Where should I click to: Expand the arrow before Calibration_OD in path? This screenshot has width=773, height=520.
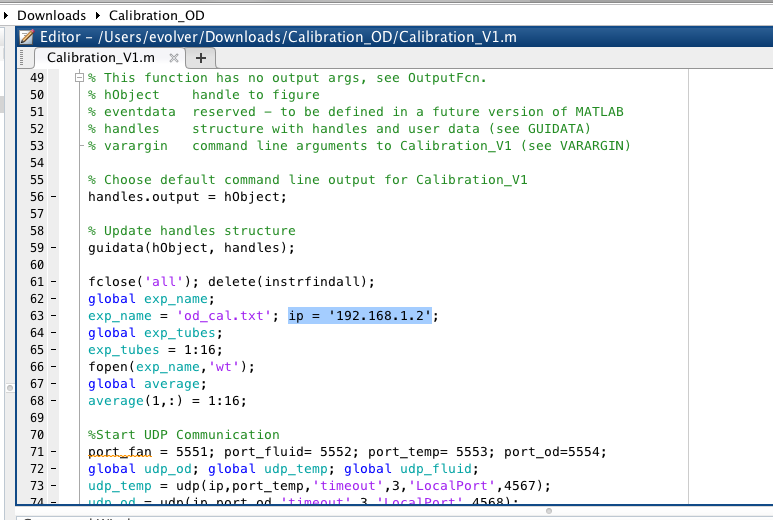point(98,15)
